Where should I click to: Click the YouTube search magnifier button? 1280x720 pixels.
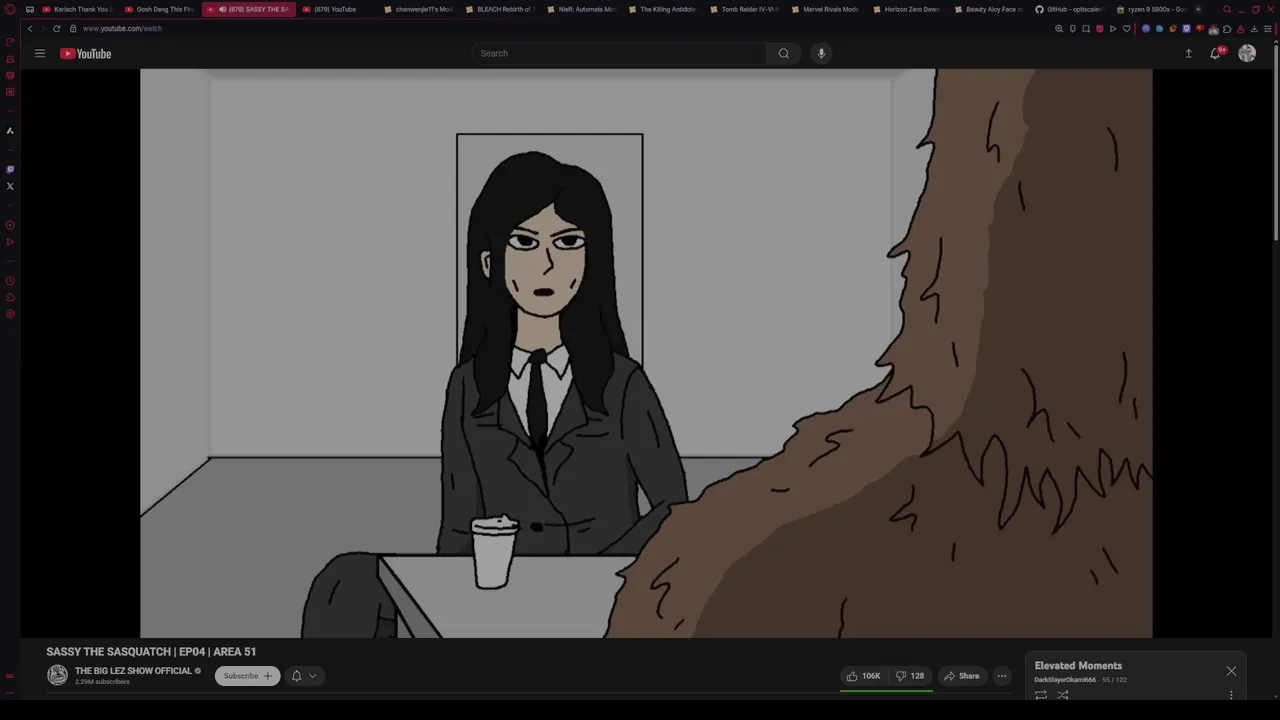pyautogui.click(x=783, y=53)
